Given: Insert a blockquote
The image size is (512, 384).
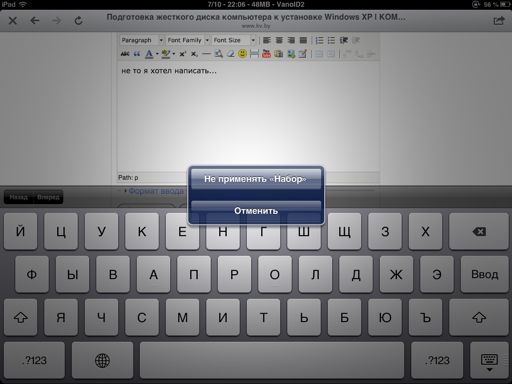Looking at the screenshot, I should [137, 54].
